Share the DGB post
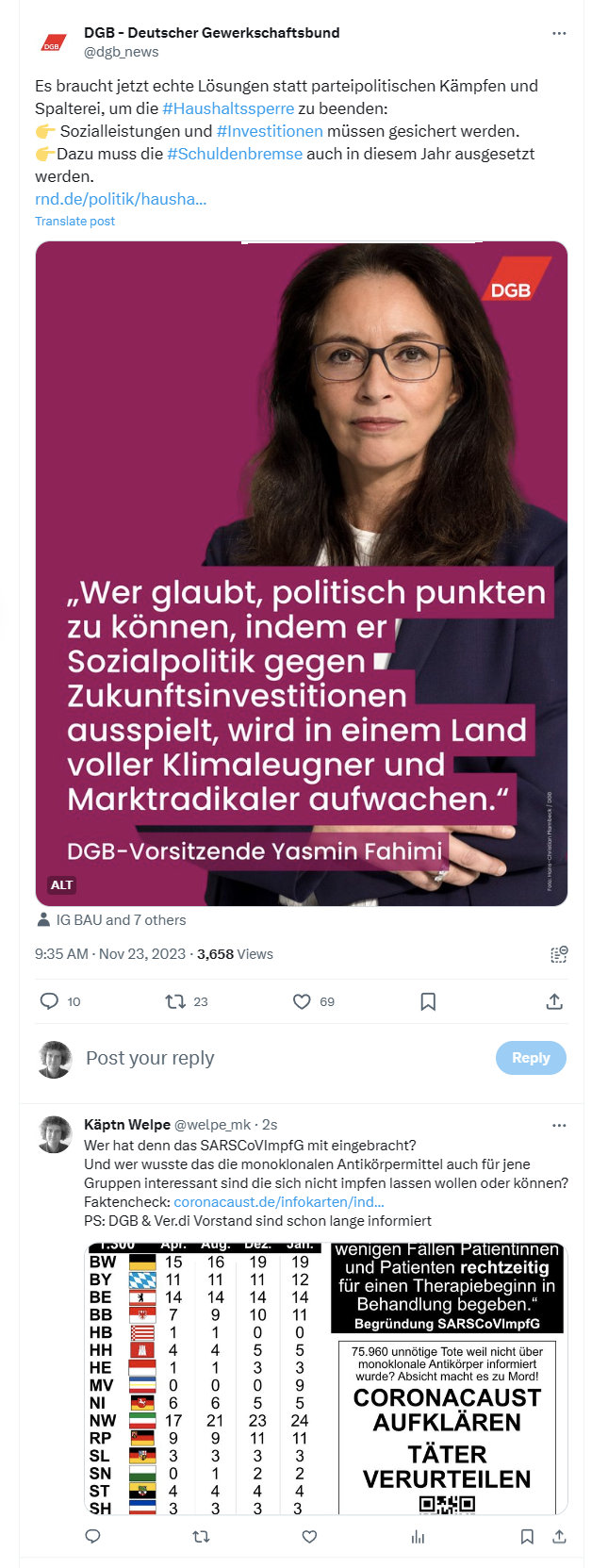Image resolution: width=608 pixels, height=1568 pixels. pos(554,1001)
